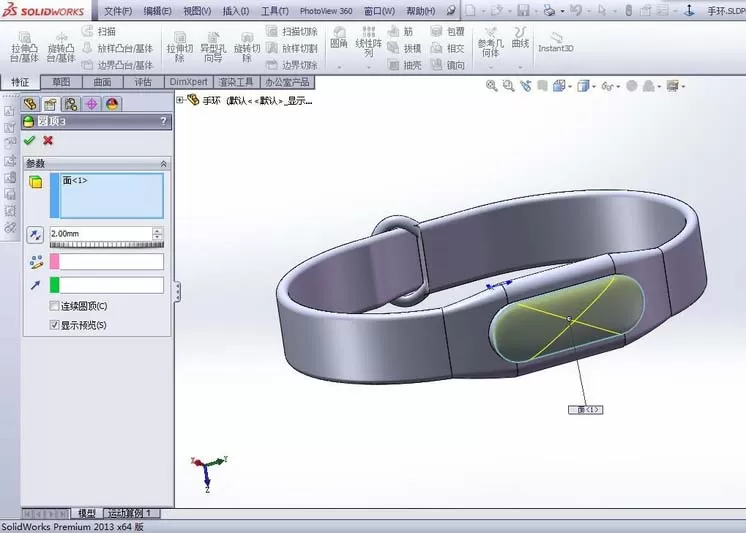
Task: Open the 异型孔向导 hole wizard
Action: [x=213, y=47]
